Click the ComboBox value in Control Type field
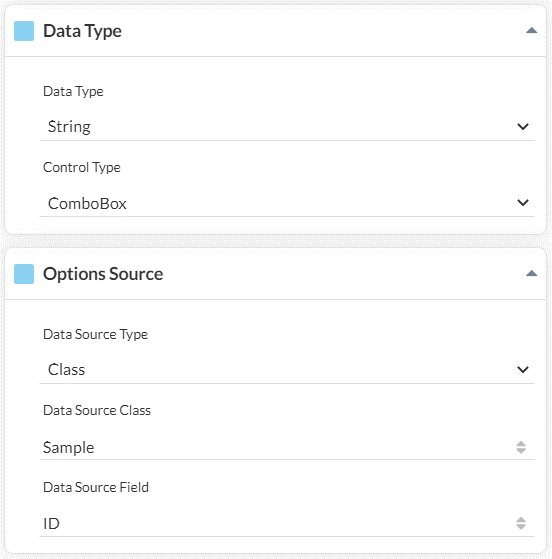 87,204
